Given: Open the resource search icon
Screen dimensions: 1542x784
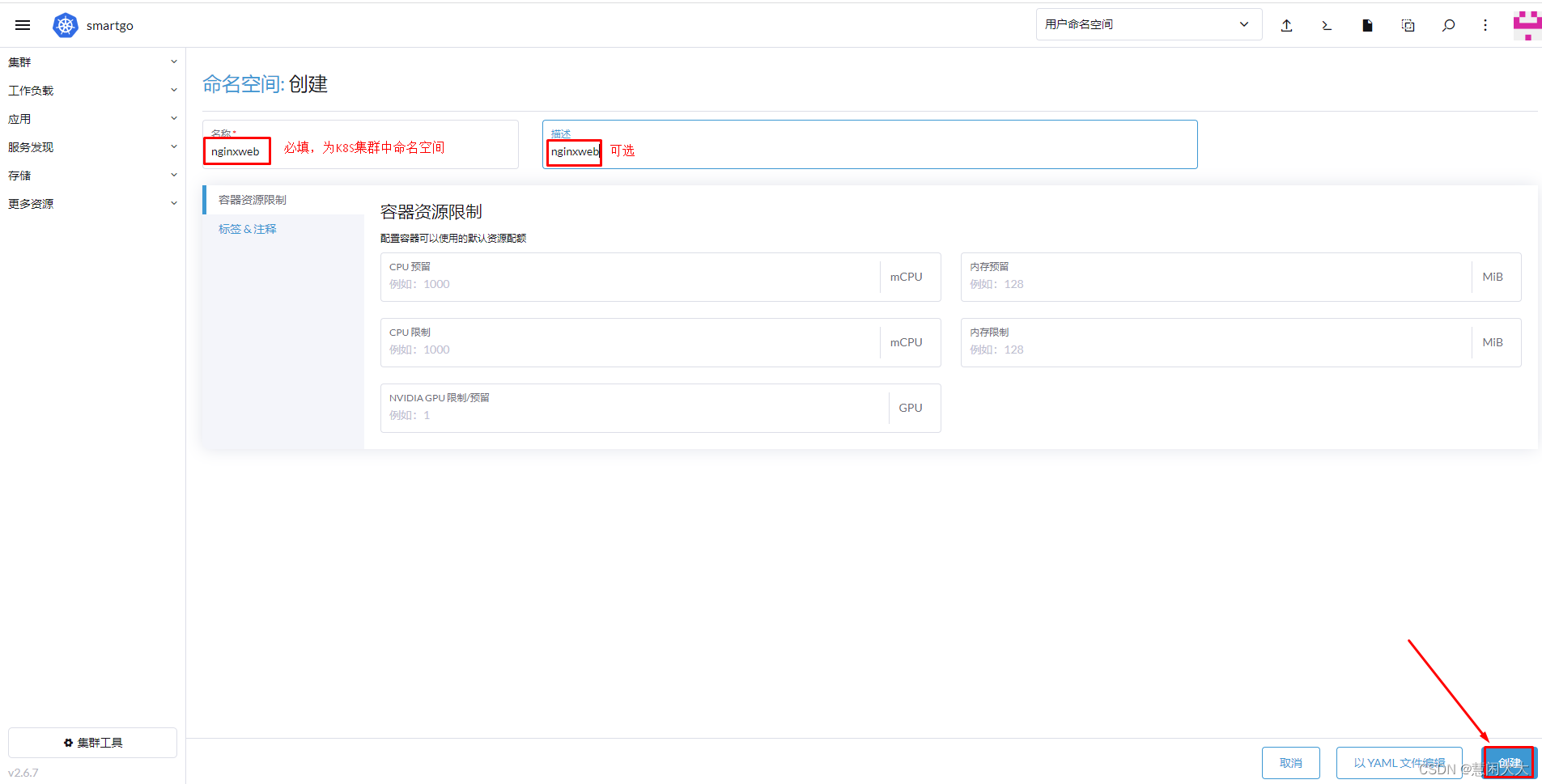Looking at the screenshot, I should tap(1448, 25).
